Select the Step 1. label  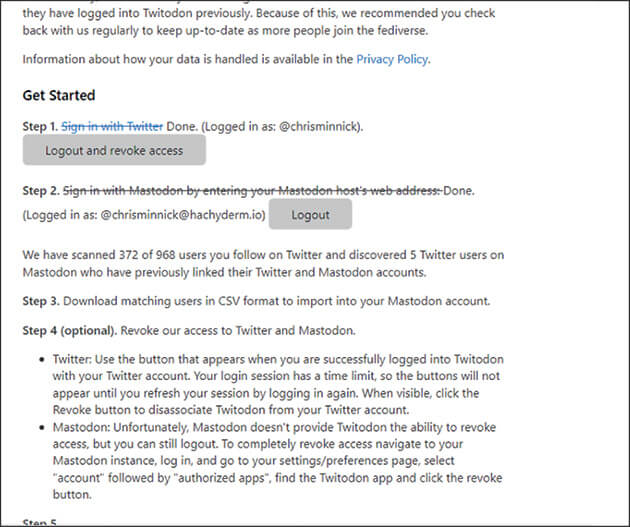pyautogui.click(x=40, y=127)
